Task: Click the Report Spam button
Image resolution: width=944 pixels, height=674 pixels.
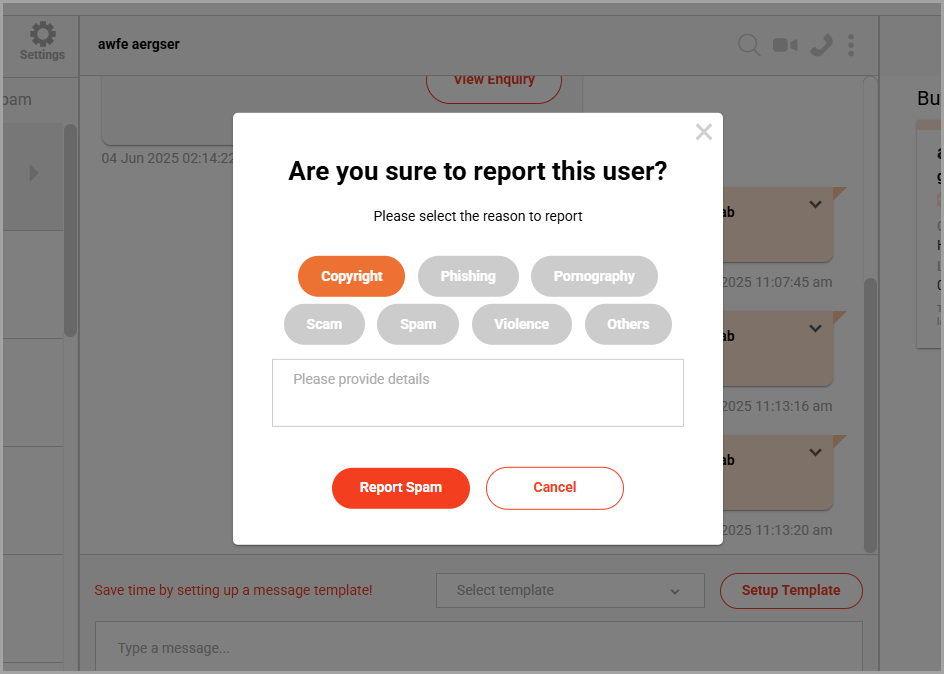Action: (401, 488)
